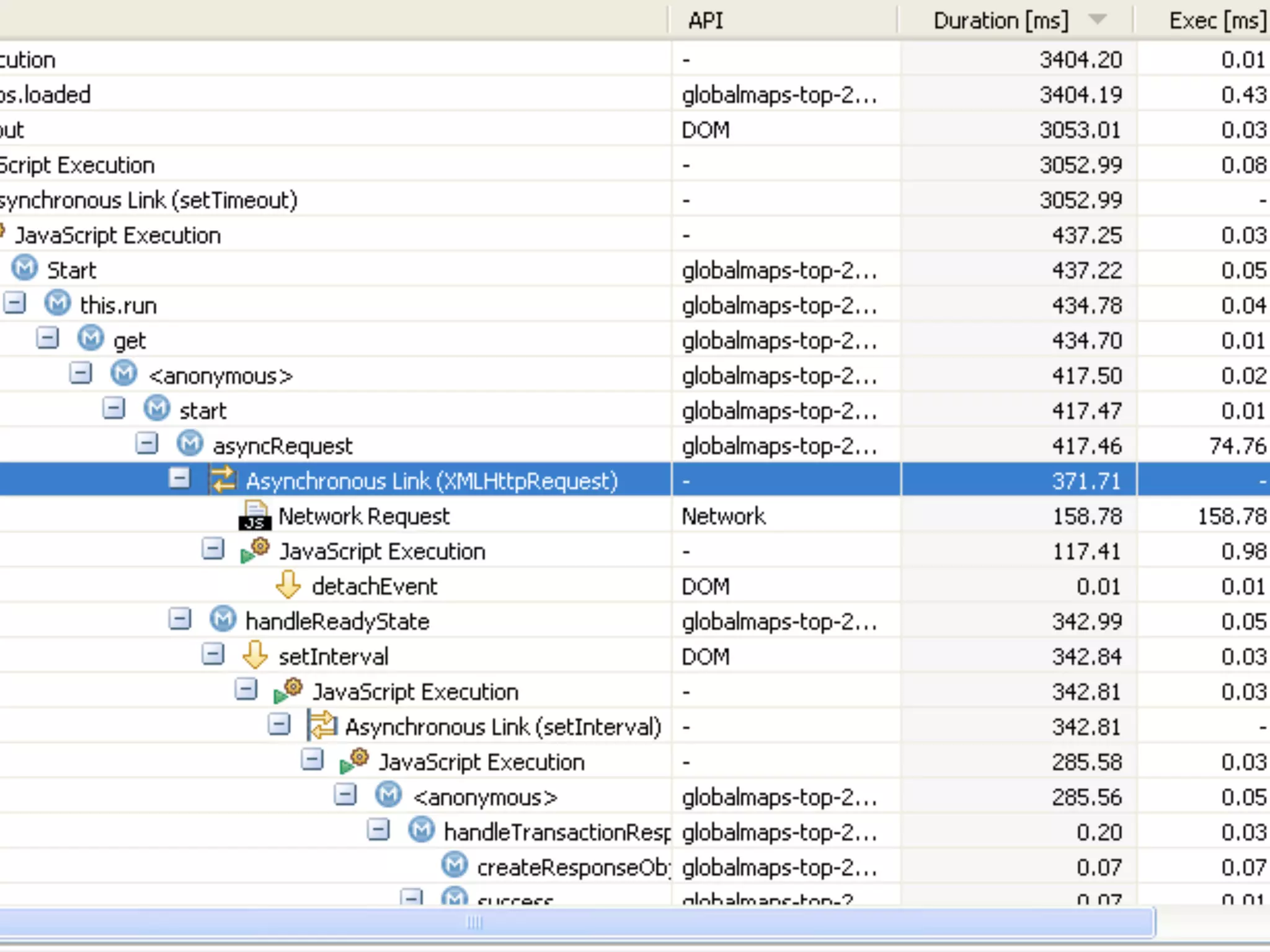
Task: Click the handleTransactionResp method icon
Action: click(x=421, y=831)
